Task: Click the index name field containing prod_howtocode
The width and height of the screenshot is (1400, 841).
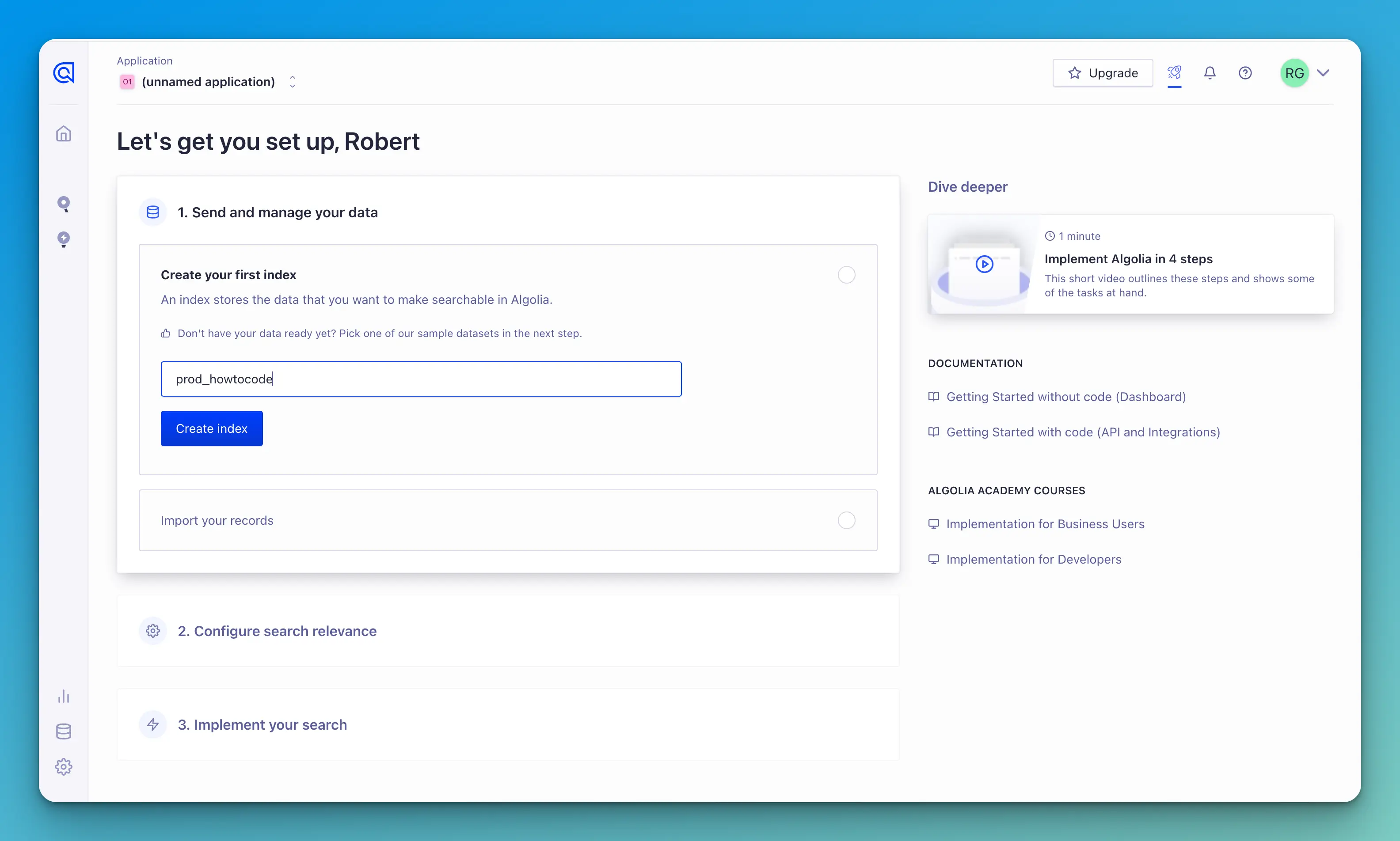Action: (x=421, y=379)
